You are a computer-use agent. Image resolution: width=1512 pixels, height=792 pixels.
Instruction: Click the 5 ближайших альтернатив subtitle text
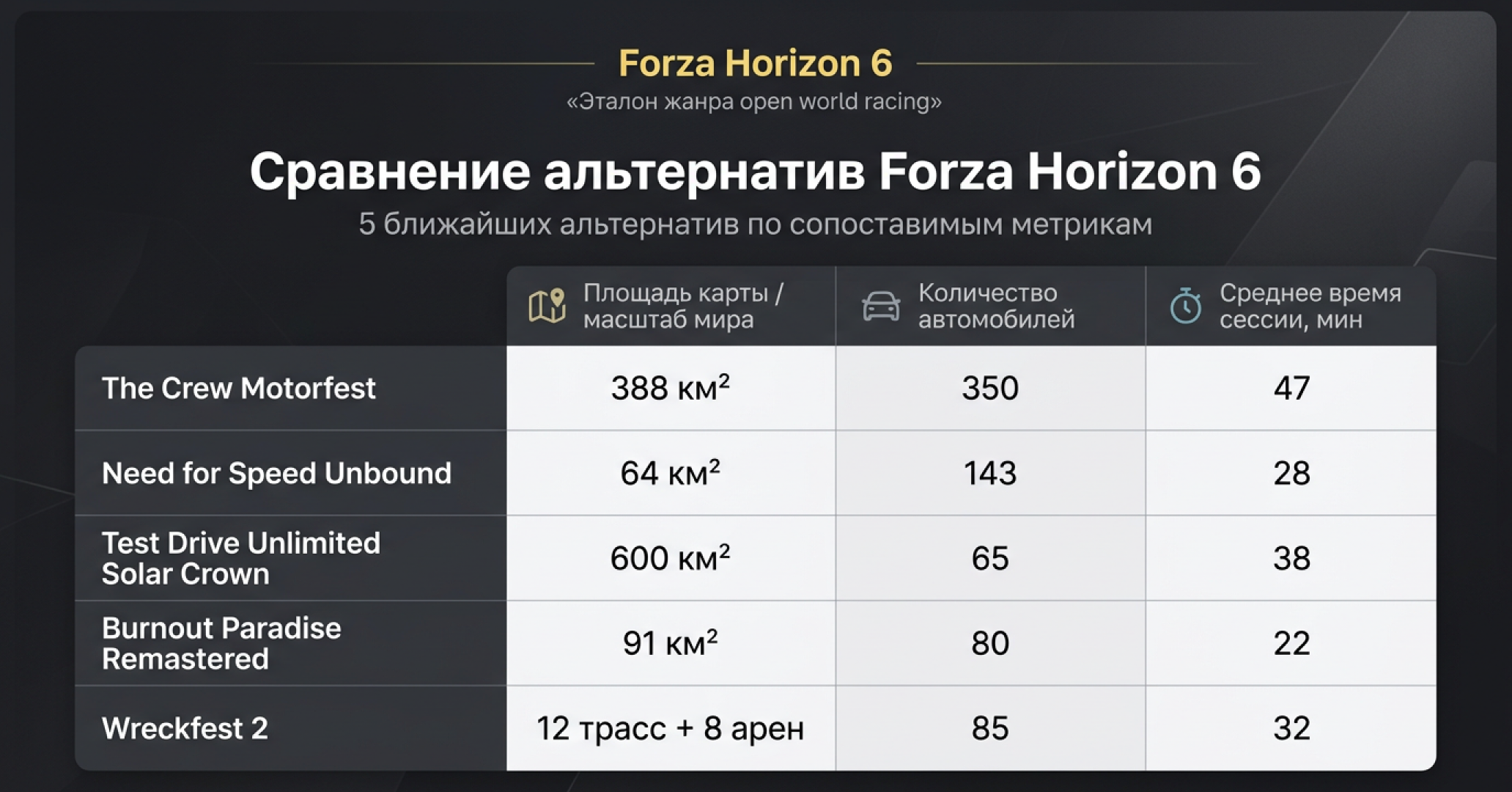(x=755, y=224)
